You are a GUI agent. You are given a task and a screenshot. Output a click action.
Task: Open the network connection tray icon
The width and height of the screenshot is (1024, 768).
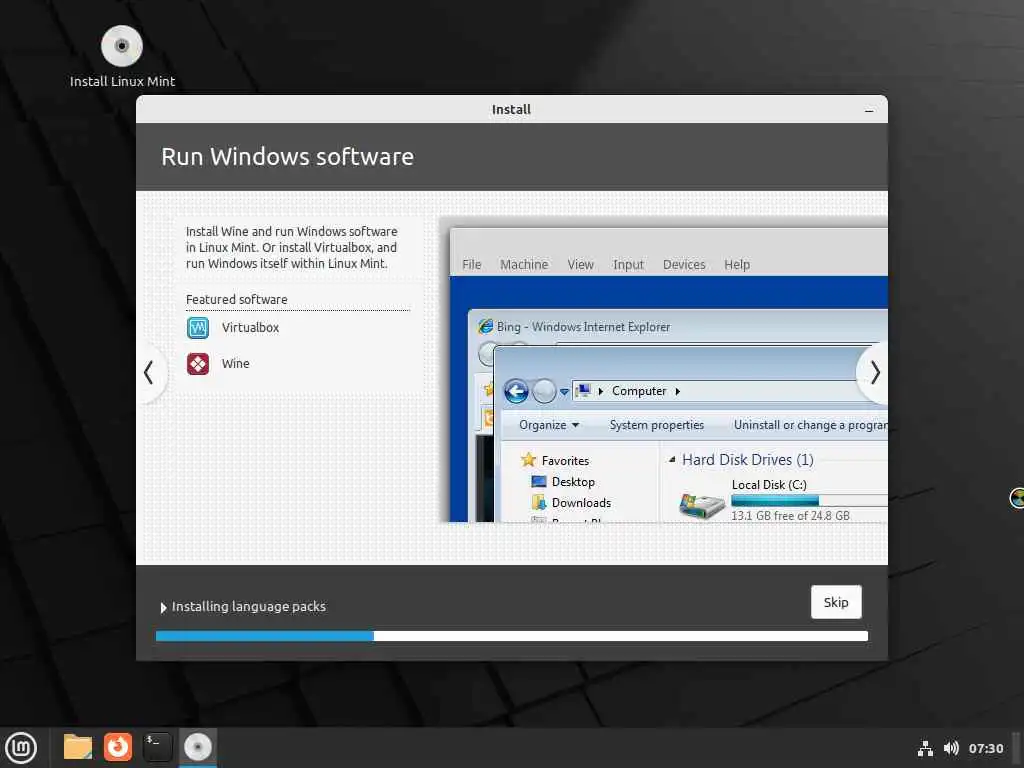925,748
